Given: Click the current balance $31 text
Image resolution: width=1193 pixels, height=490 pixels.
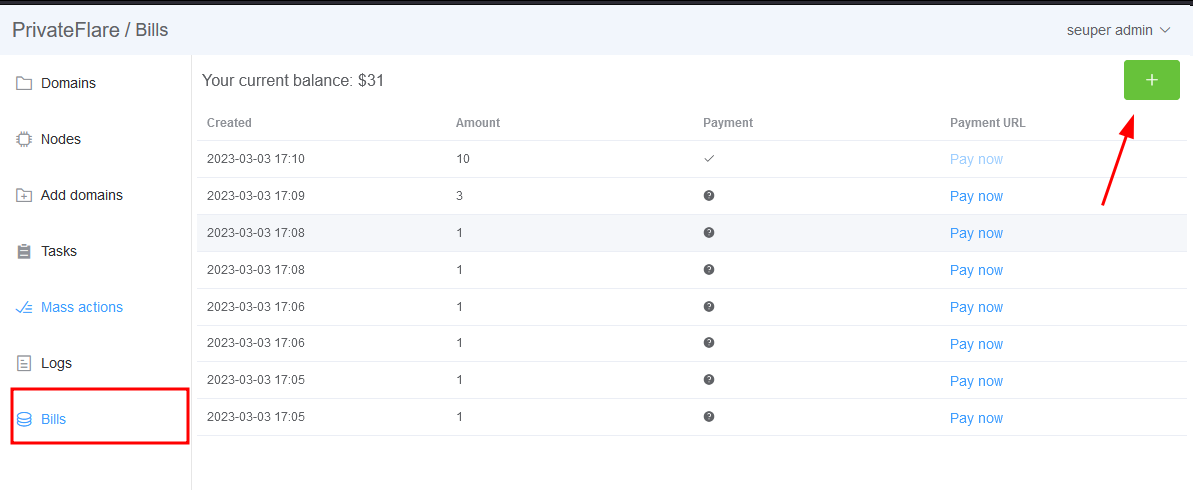Looking at the screenshot, I should tap(293, 80).
